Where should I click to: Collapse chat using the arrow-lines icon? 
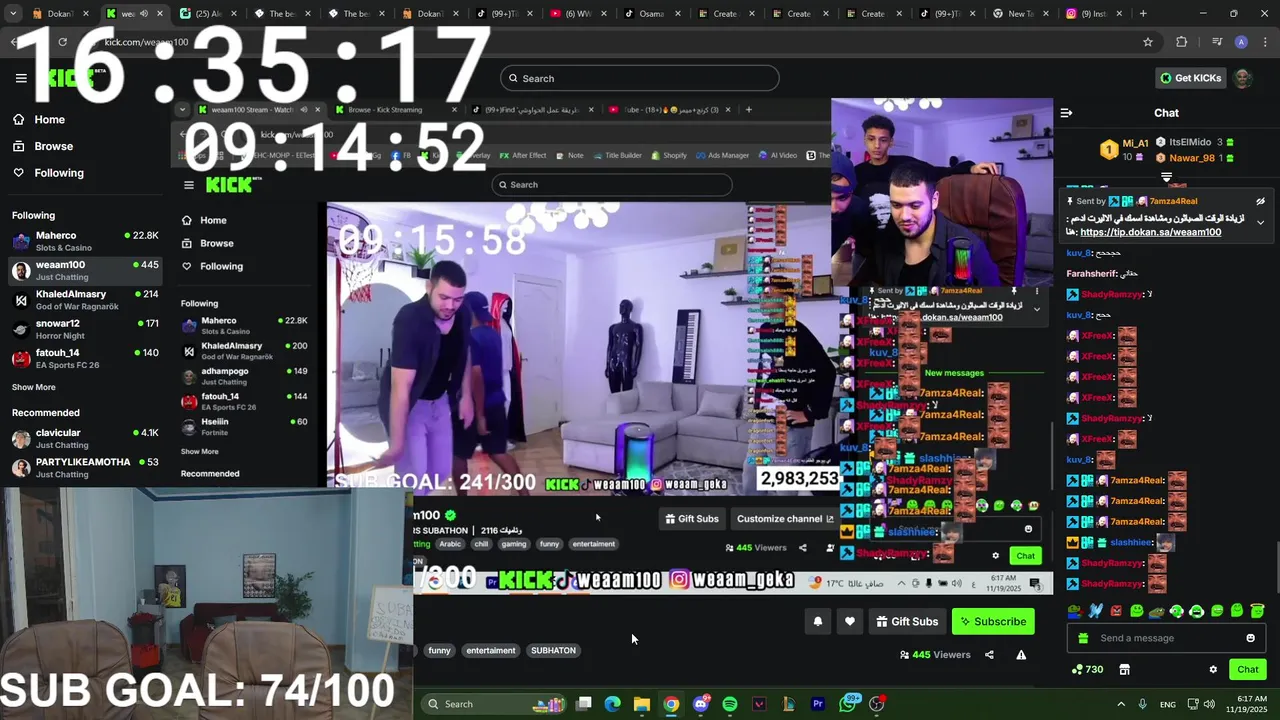click(x=1066, y=113)
